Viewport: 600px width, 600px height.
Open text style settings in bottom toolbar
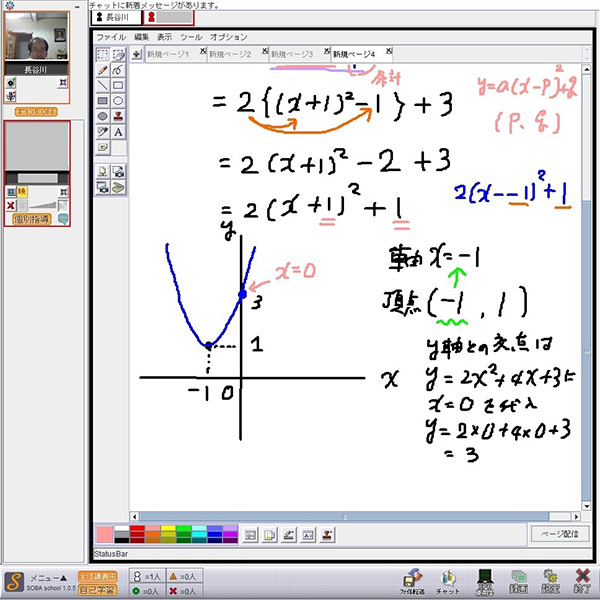(x=308, y=535)
